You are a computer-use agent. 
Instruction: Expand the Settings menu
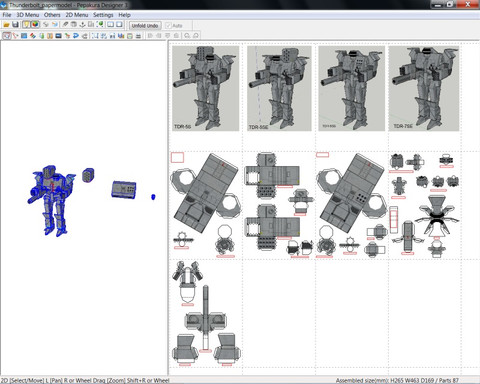[x=103, y=15]
